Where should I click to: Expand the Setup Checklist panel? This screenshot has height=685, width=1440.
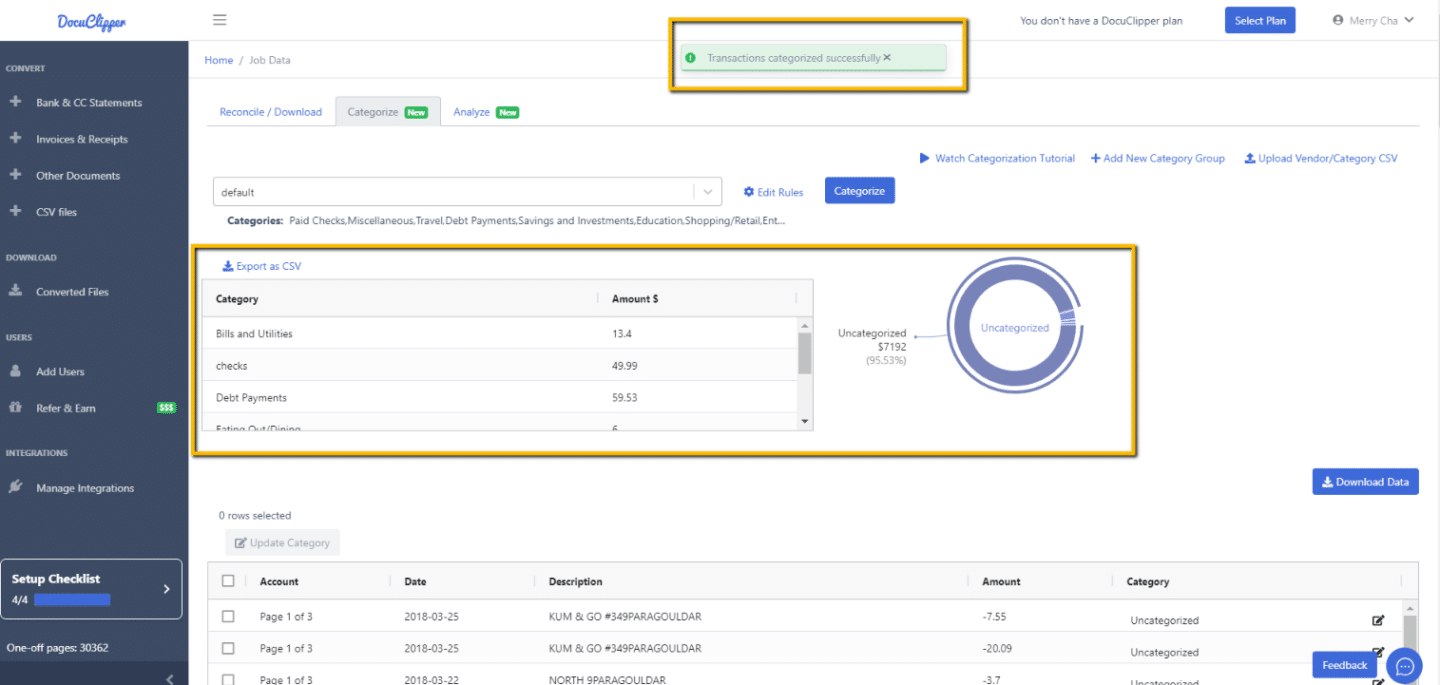pos(166,589)
